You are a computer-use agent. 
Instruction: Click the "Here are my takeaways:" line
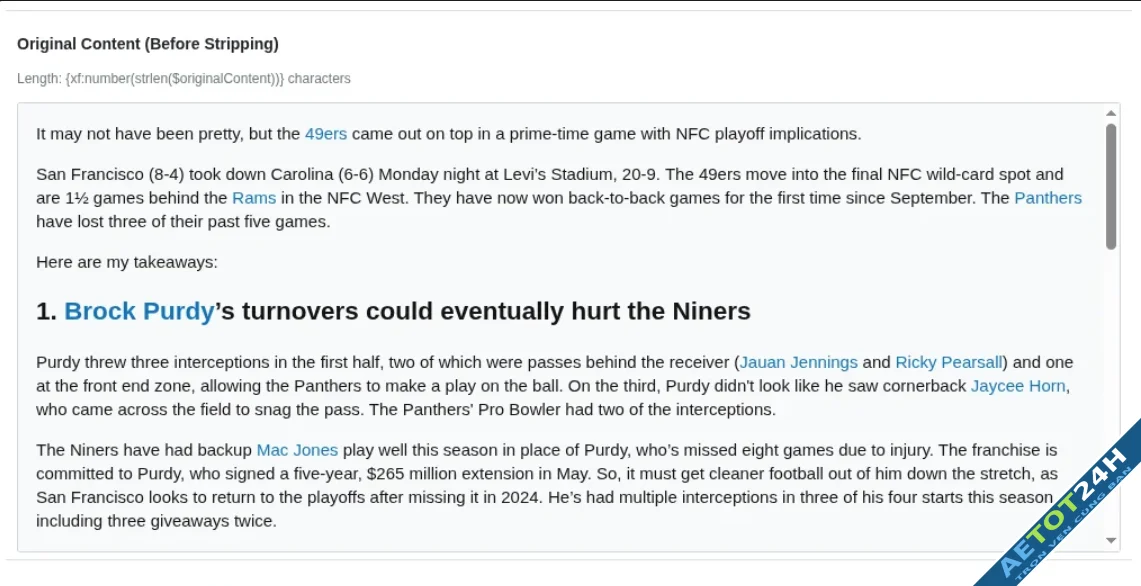(x=127, y=262)
